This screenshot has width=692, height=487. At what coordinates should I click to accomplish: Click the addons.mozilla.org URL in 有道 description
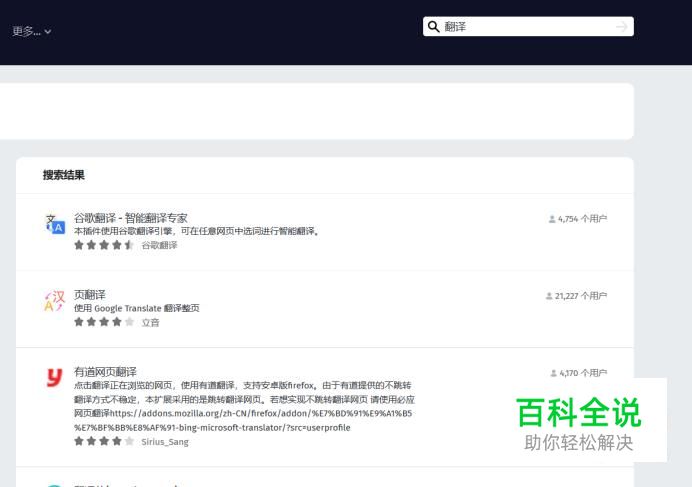[x=243, y=420]
